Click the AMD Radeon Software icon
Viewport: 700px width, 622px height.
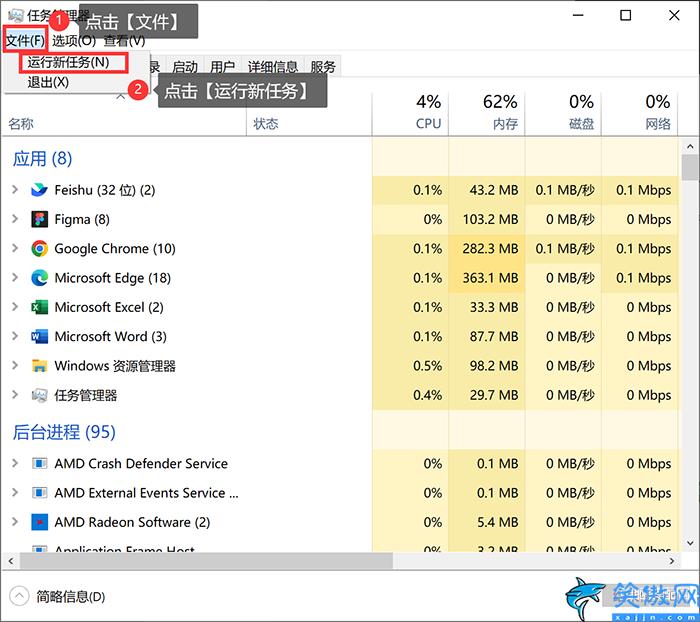[x=39, y=522]
